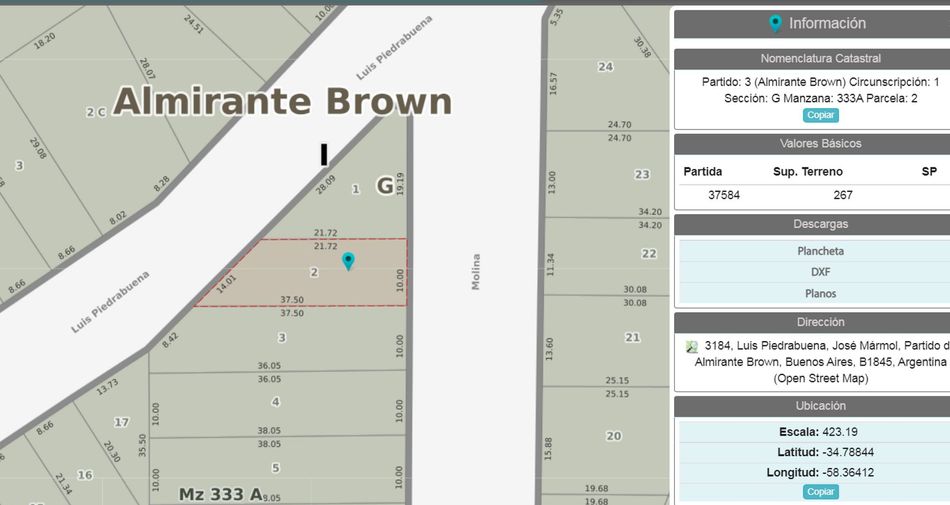Select parcel 22 on the map
The image size is (950, 505).
pos(649,254)
